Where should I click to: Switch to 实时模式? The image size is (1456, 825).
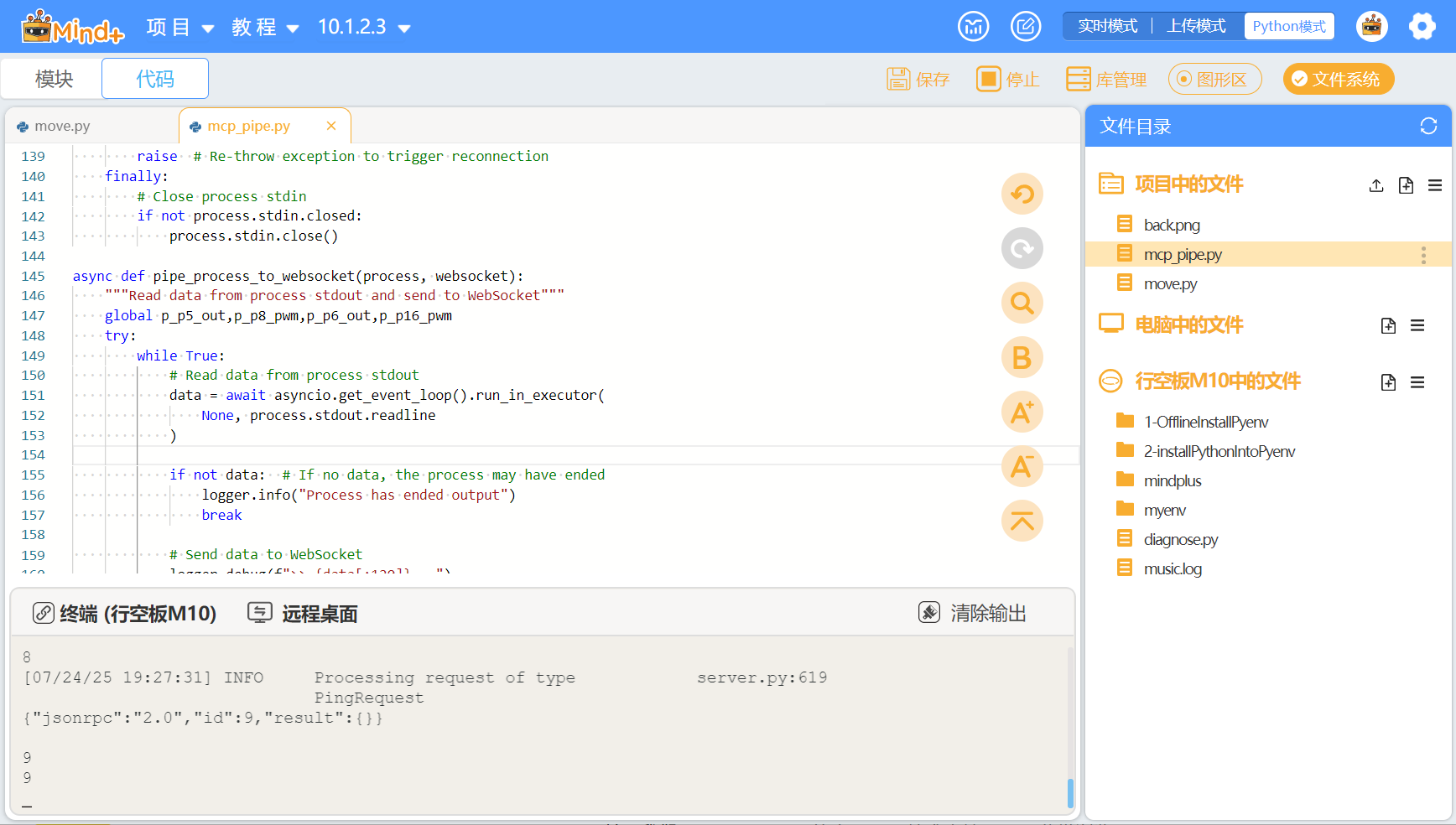coord(1107,26)
